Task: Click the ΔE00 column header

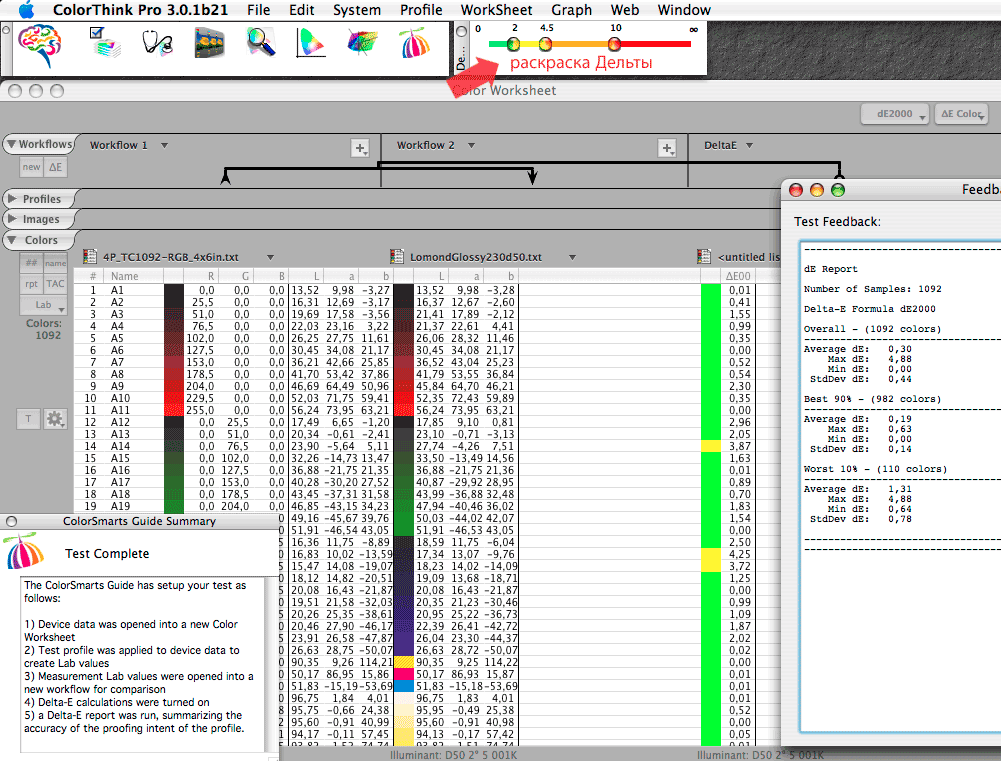Action: [x=738, y=276]
